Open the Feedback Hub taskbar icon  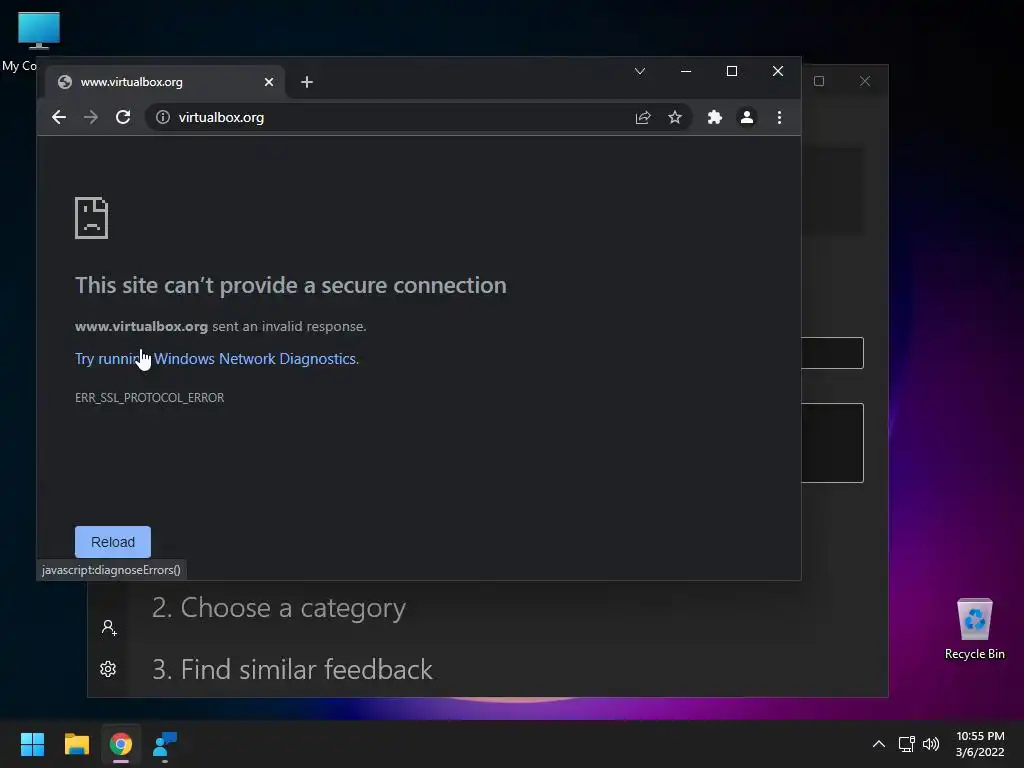click(165, 744)
